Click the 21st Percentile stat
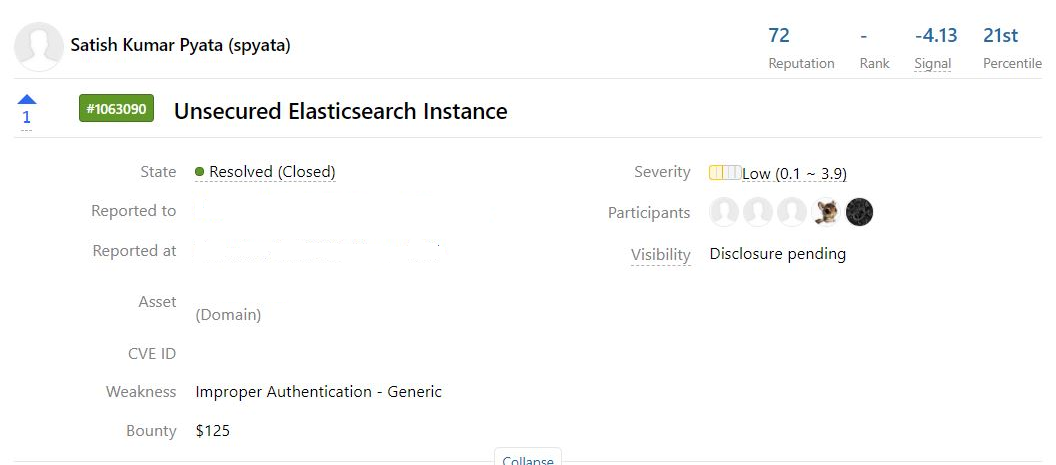The image size is (1056, 465). pyautogui.click(x=1012, y=49)
